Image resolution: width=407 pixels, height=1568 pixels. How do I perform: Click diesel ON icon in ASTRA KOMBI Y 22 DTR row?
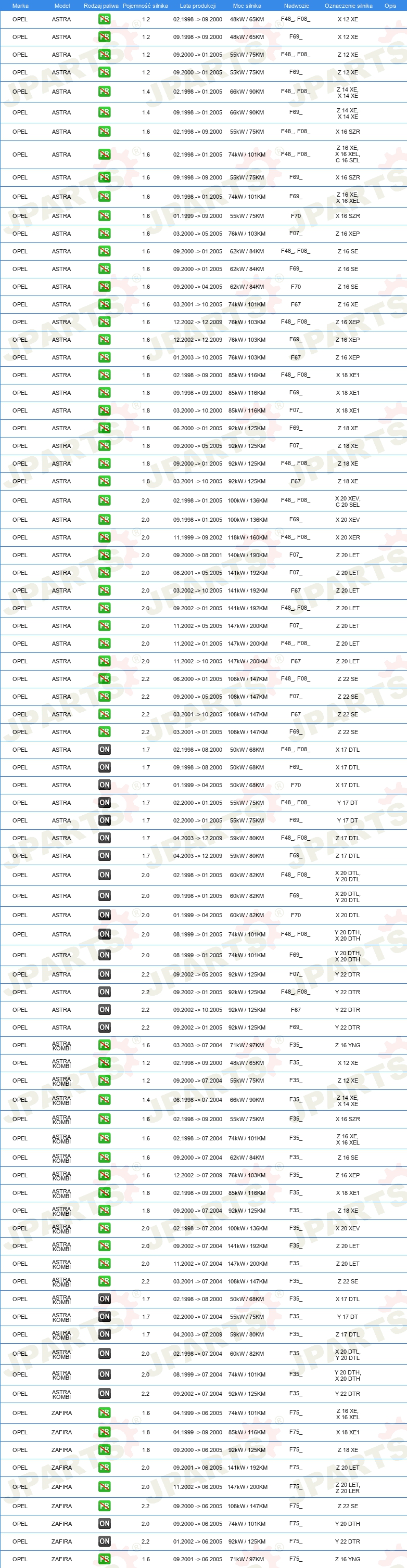[104, 1393]
